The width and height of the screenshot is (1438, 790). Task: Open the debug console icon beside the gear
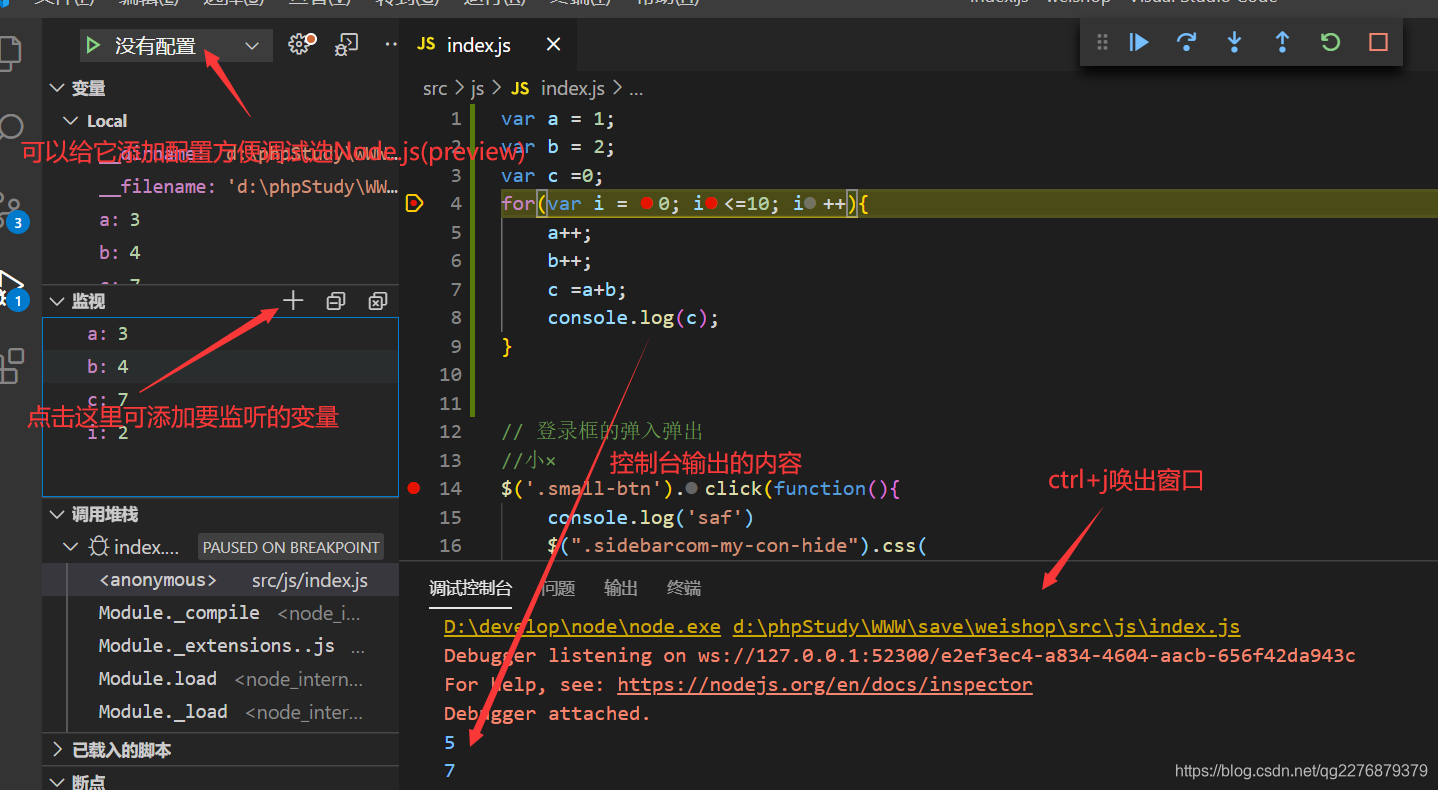[x=347, y=45]
